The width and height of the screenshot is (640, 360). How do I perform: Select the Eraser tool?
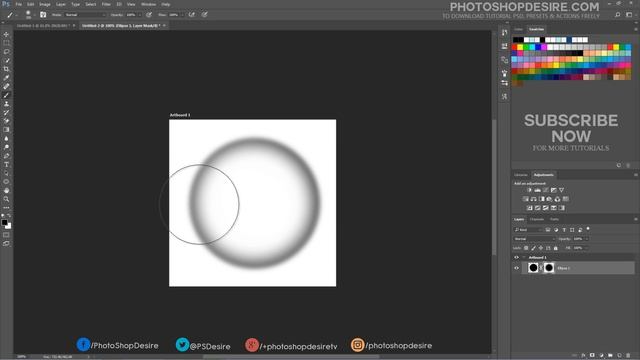tap(6, 121)
